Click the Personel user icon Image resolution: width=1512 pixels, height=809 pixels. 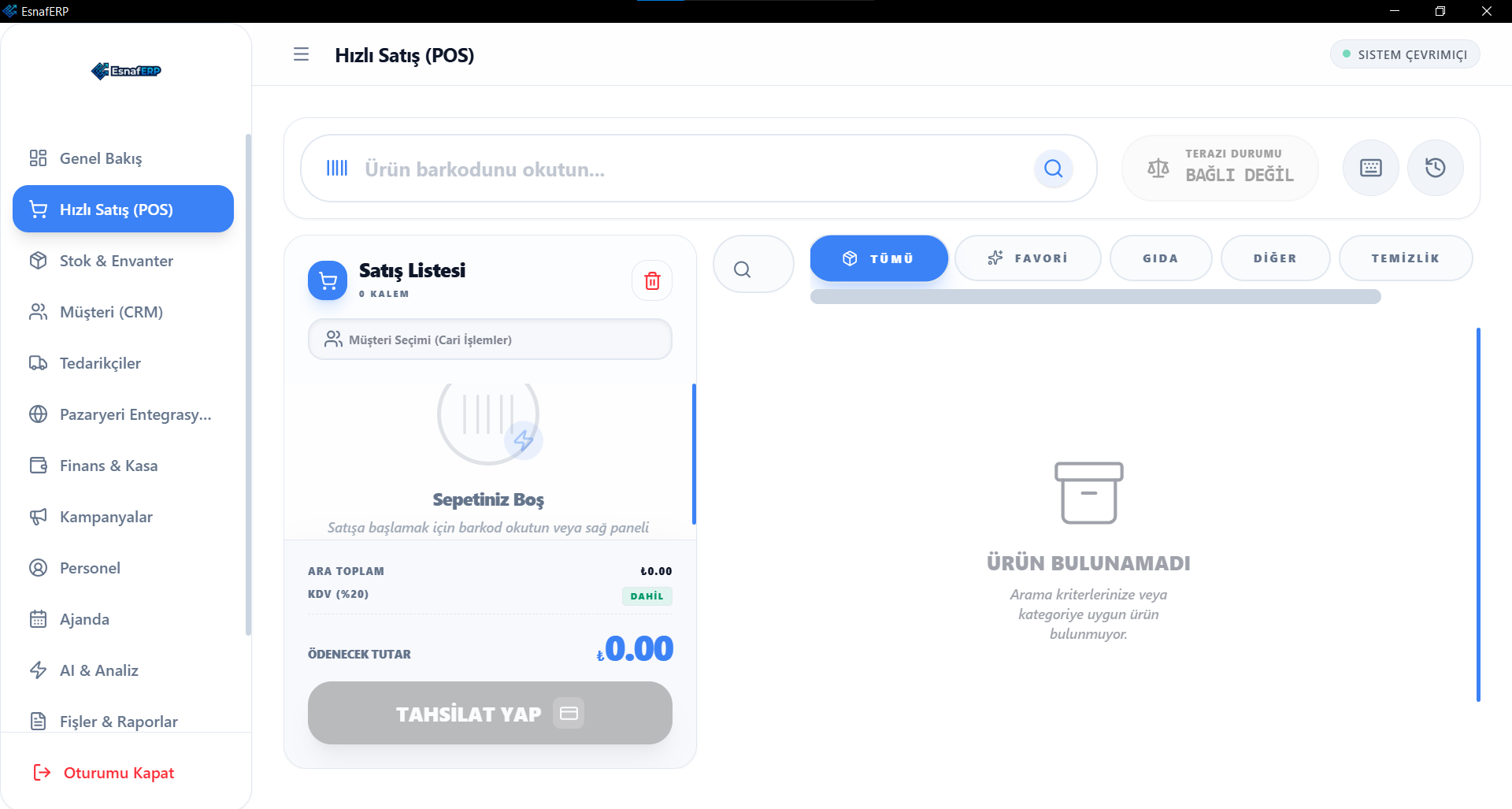coord(38,568)
